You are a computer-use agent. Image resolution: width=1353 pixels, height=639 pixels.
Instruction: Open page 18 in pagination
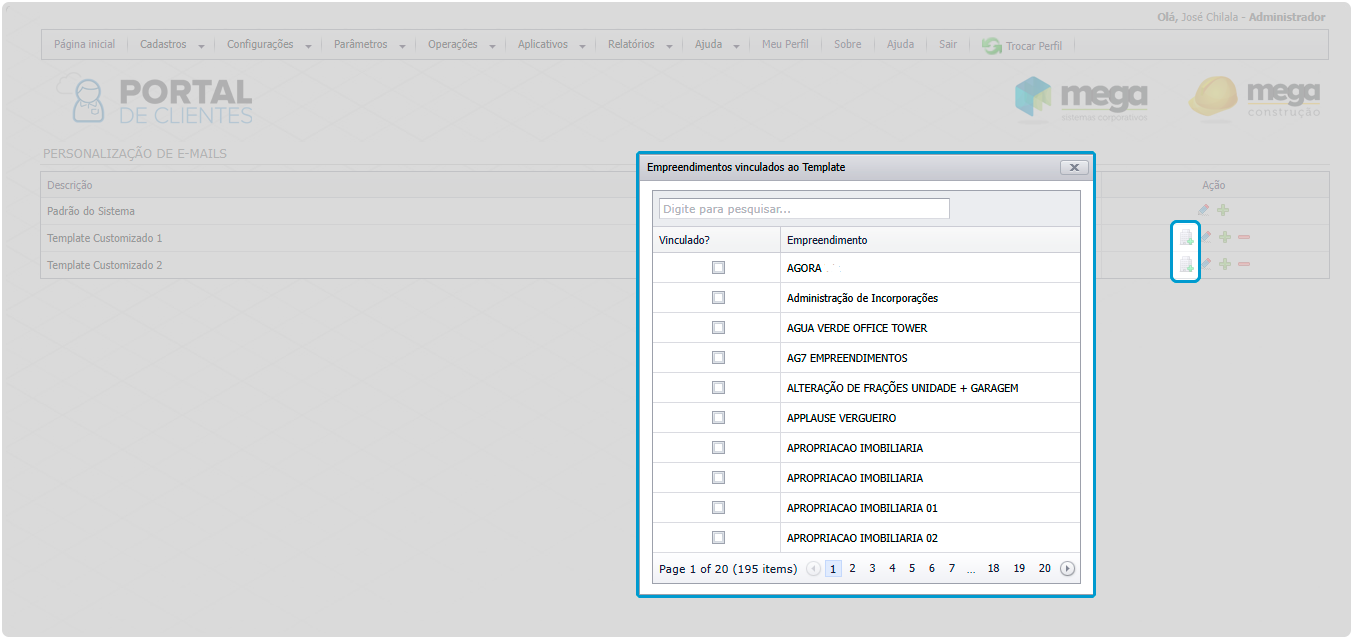[x=993, y=569]
